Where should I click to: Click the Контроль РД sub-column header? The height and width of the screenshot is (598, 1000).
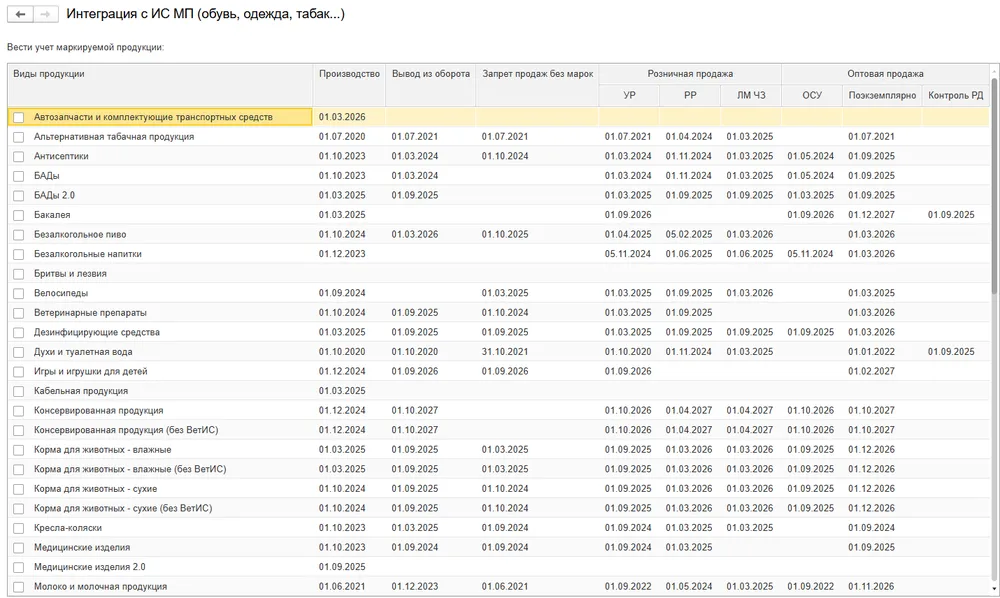[x=955, y=95]
